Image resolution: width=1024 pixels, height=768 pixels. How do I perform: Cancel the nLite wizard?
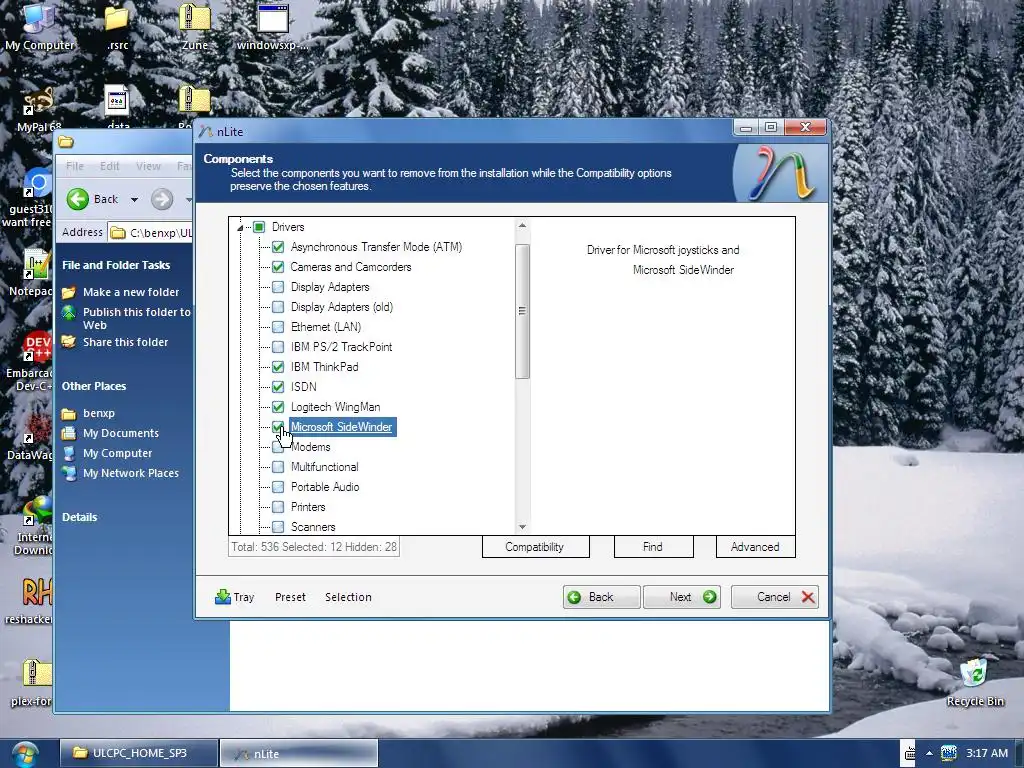click(775, 597)
